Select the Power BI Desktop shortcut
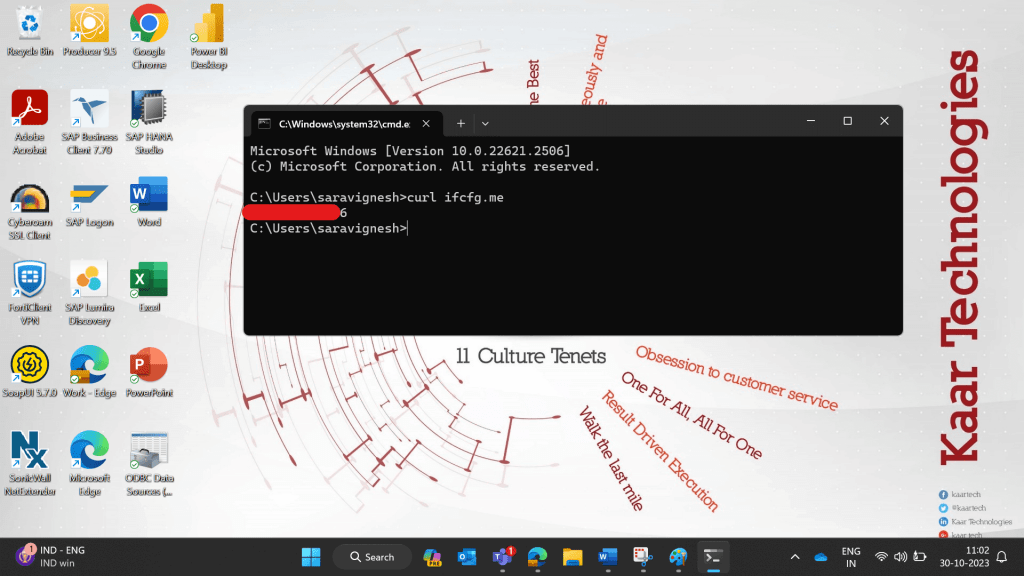The width and height of the screenshot is (1024, 576). point(208,37)
